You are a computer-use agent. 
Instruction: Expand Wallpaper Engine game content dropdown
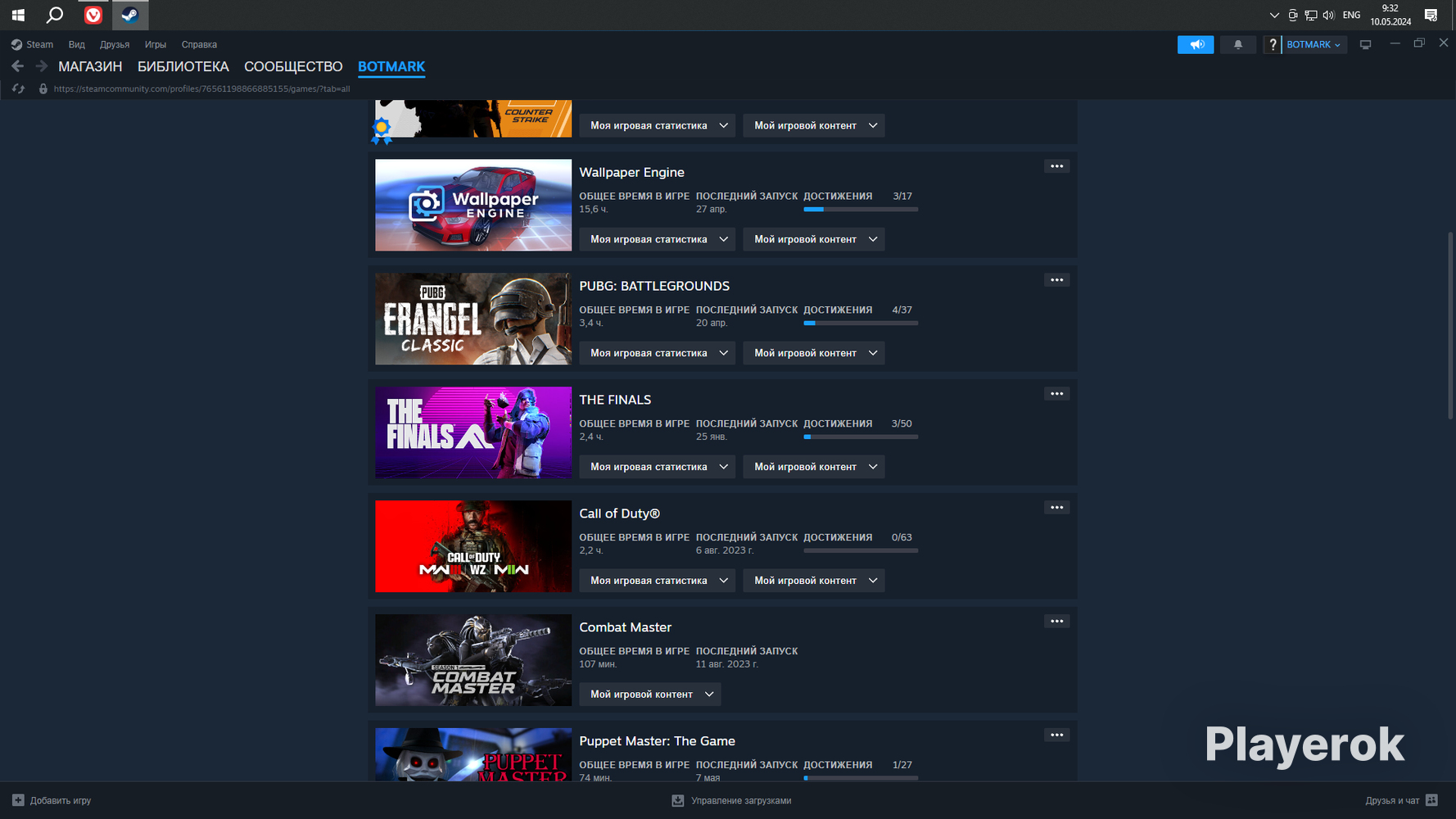814,239
